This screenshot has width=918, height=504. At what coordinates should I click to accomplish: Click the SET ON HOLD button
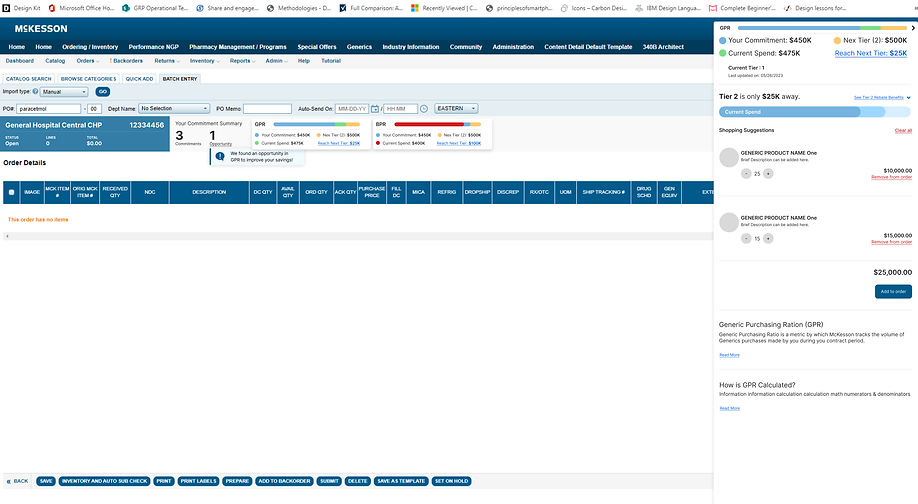(x=451, y=481)
